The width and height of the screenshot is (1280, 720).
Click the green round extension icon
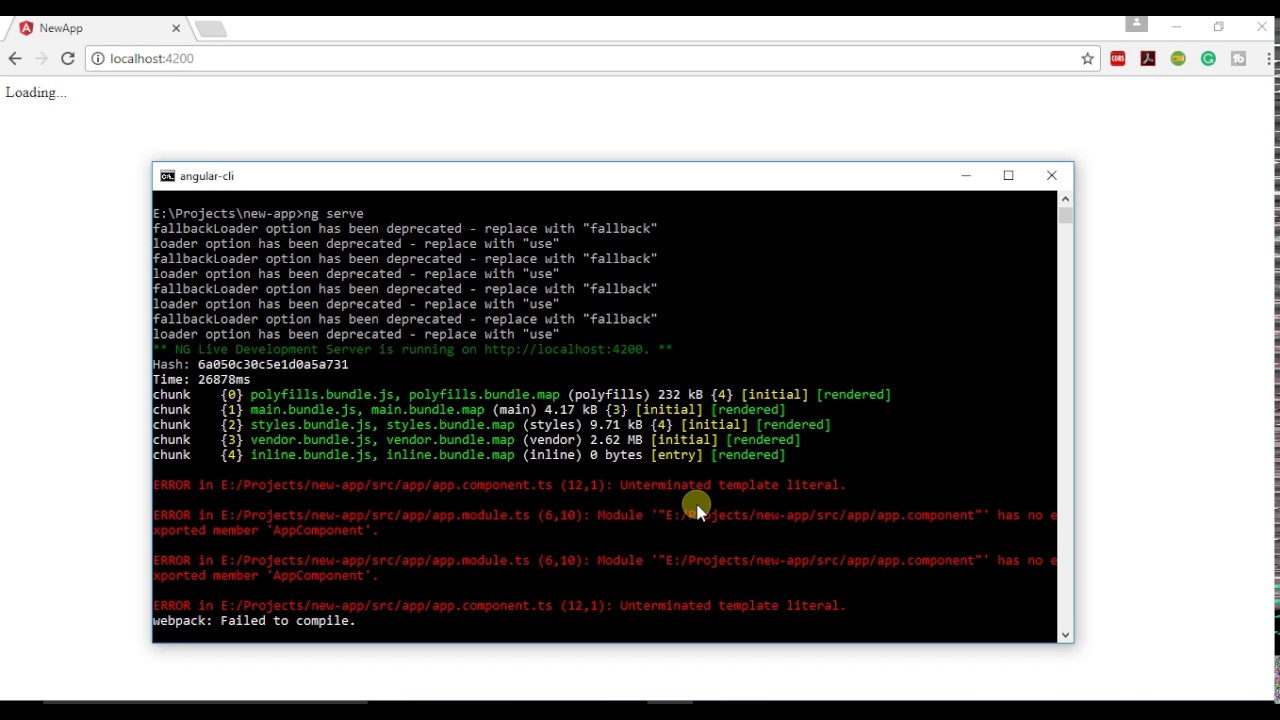click(1178, 59)
